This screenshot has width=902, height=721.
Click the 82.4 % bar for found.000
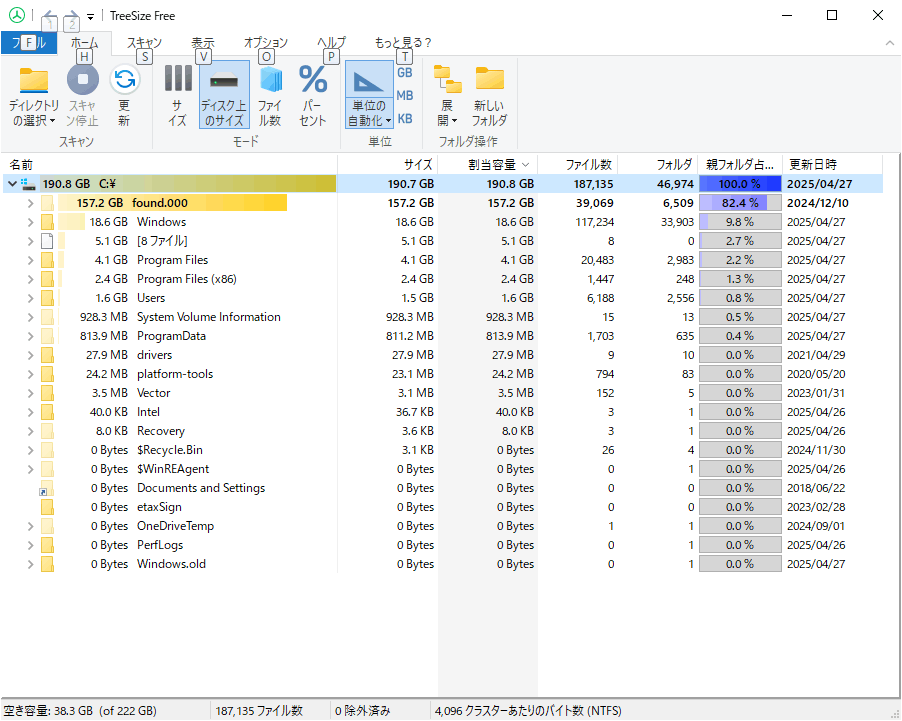740,203
